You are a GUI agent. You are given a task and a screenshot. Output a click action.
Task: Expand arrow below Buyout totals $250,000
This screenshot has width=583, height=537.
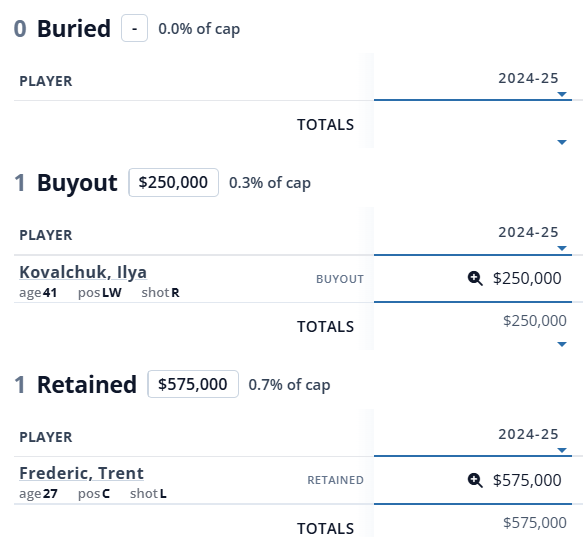(x=562, y=344)
